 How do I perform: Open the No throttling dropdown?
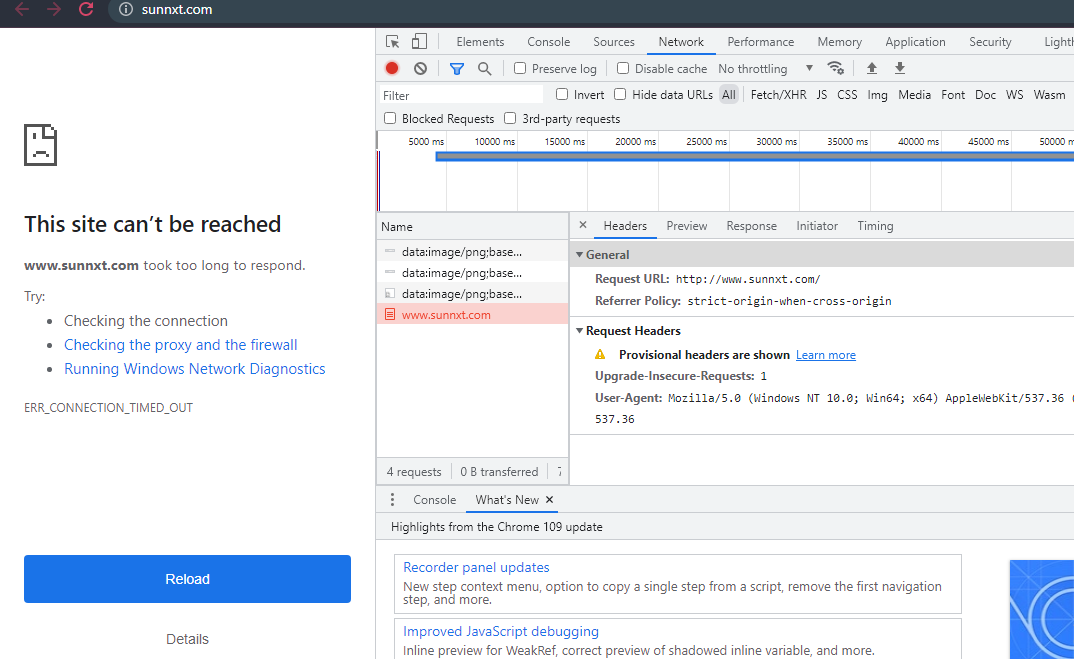tap(765, 69)
